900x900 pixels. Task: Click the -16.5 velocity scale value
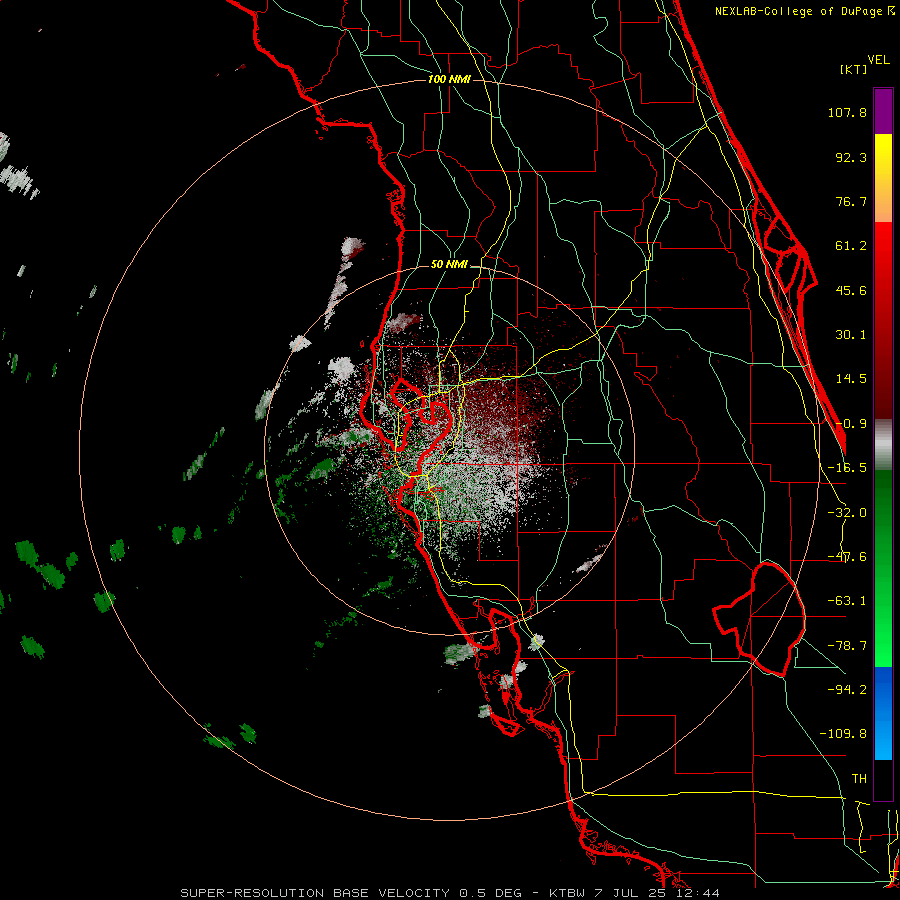[x=847, y=468]
